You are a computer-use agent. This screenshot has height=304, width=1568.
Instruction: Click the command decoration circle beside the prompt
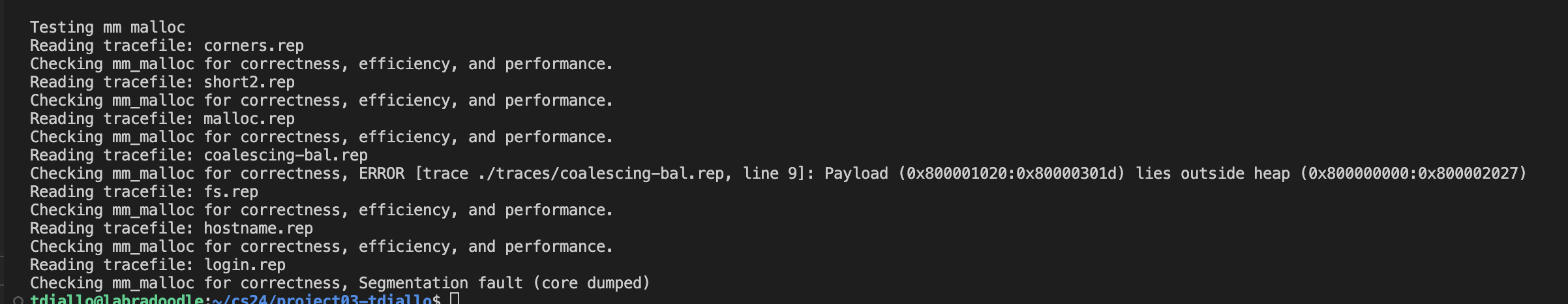click(x=18, y=301)
